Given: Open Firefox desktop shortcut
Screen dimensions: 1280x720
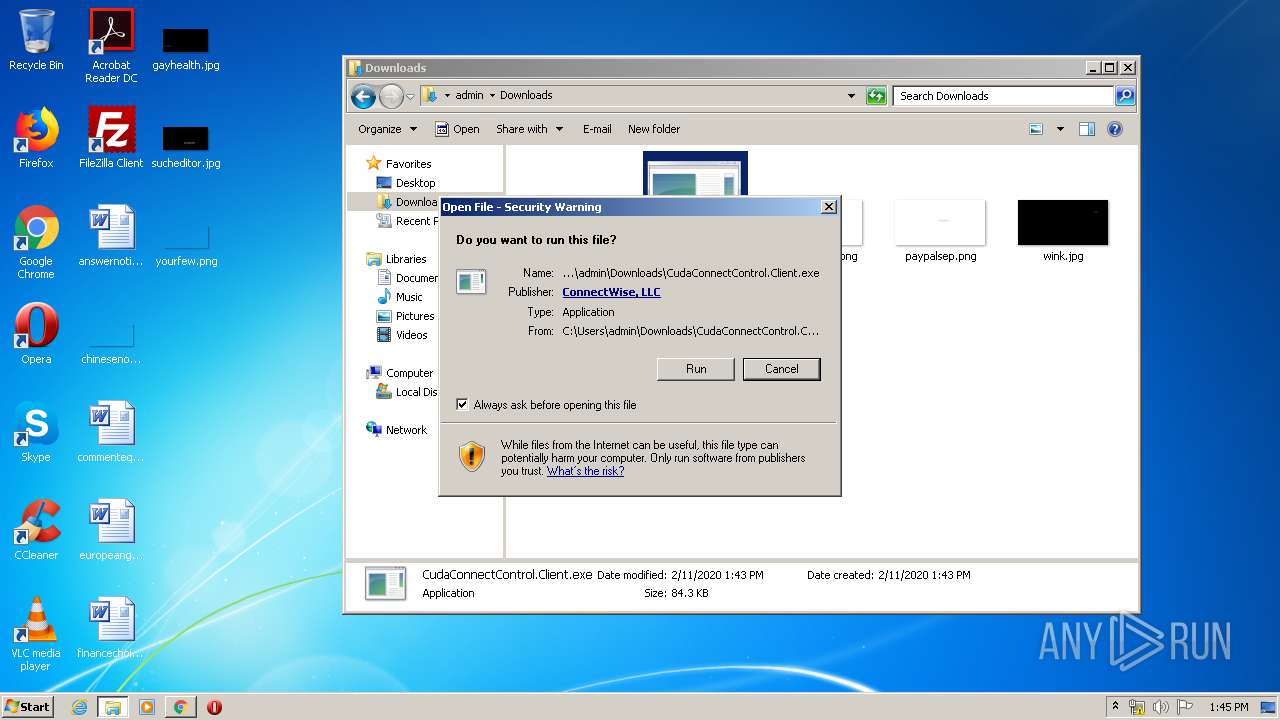Looking at the screenshot, I should (x=36, y=138).
